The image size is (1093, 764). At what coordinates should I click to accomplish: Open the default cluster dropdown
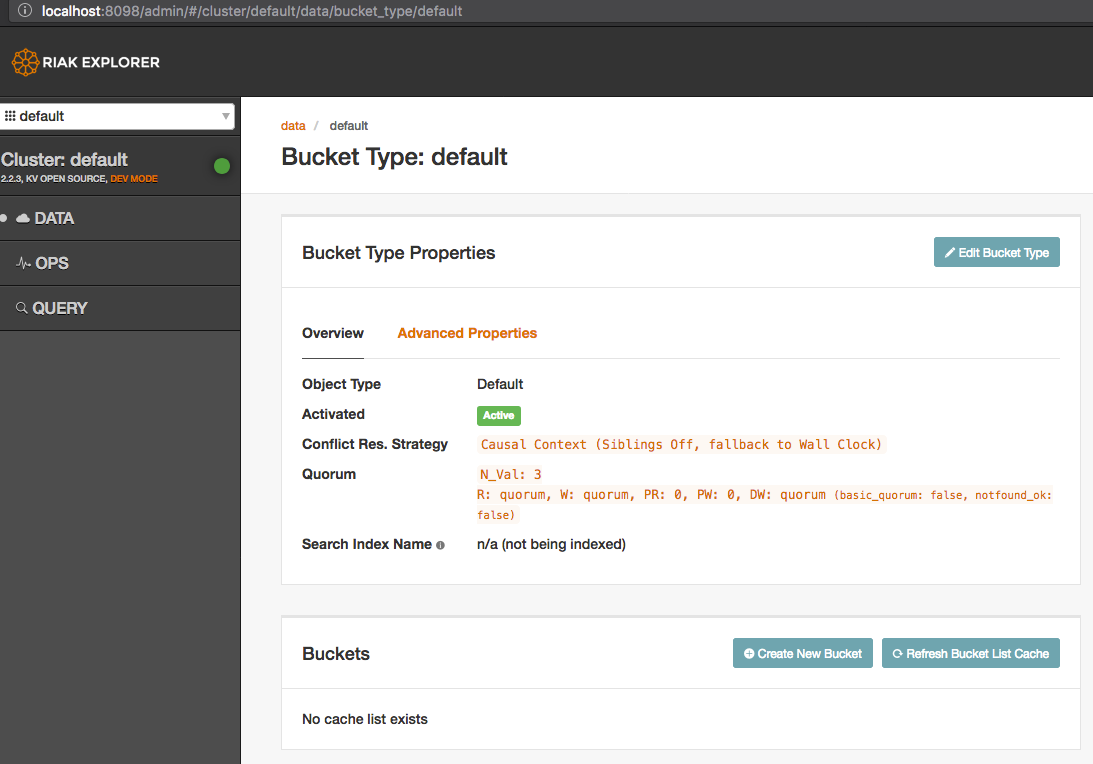[118, 116]
